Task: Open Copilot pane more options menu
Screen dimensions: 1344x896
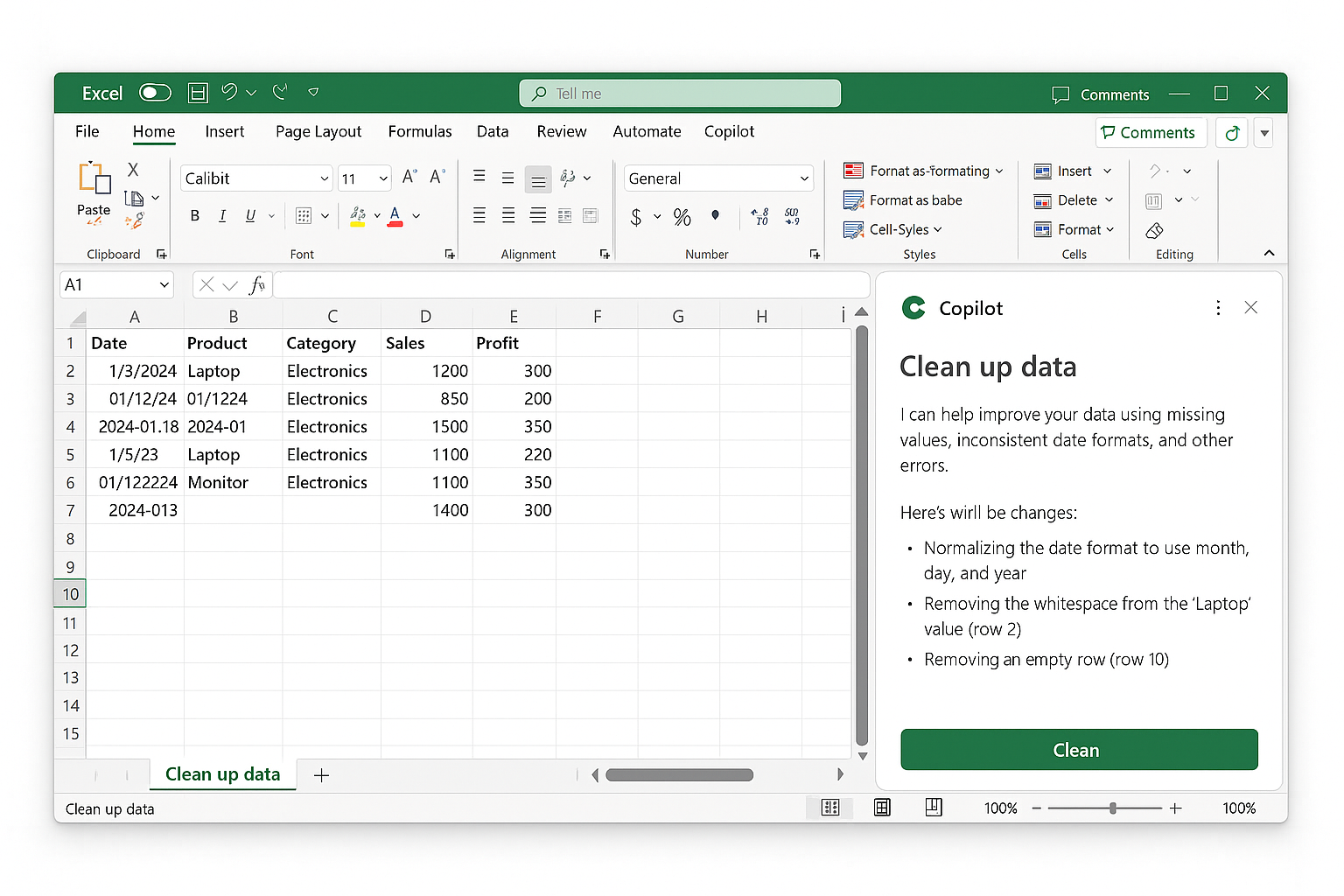Action: (x=1218, y=308)
